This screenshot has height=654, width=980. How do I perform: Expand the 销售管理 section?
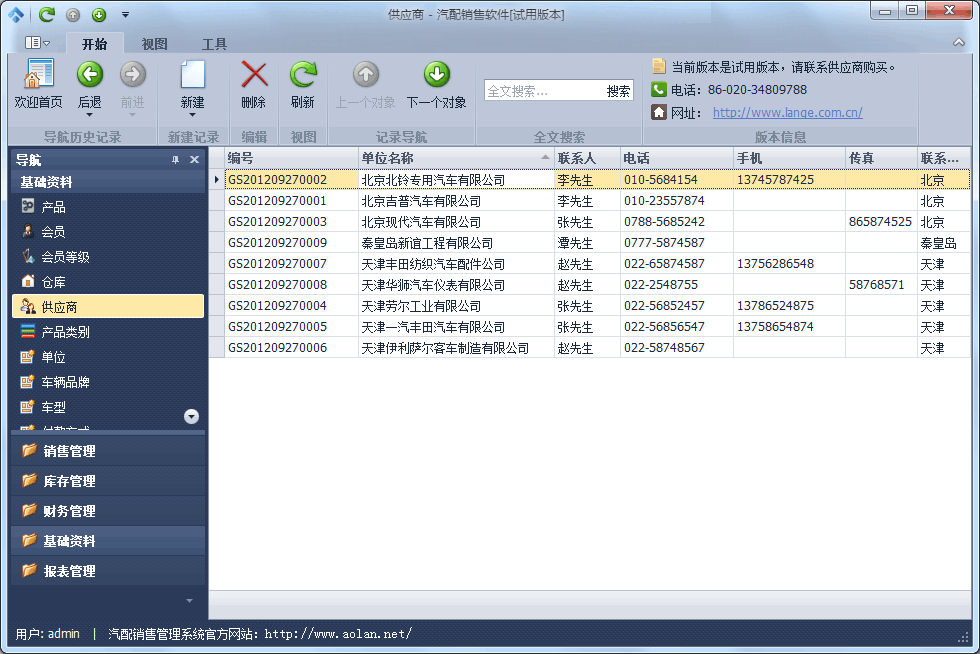(x=69, y=451)
